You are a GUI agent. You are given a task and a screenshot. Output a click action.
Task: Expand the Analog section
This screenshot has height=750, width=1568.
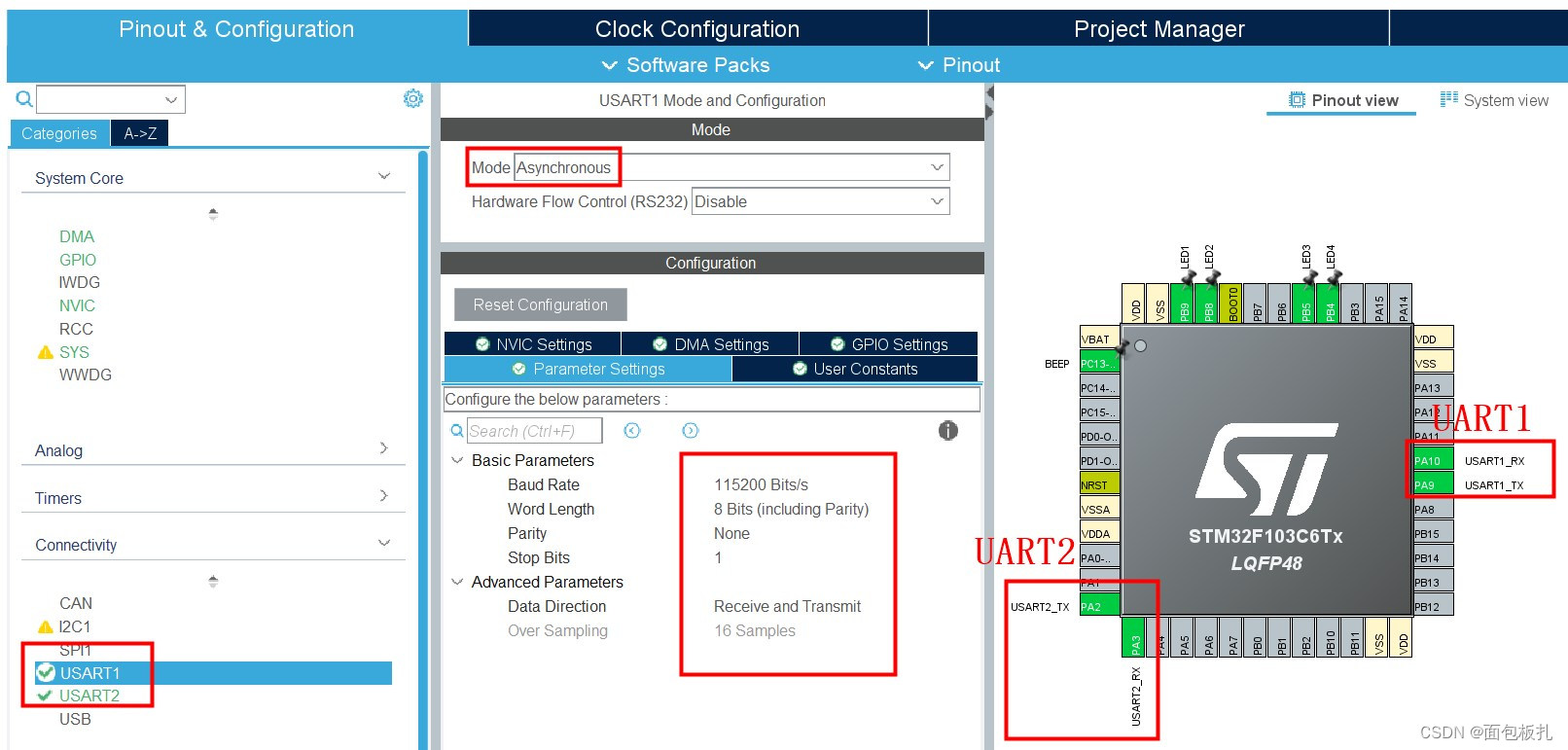click(x=384, y=448)
